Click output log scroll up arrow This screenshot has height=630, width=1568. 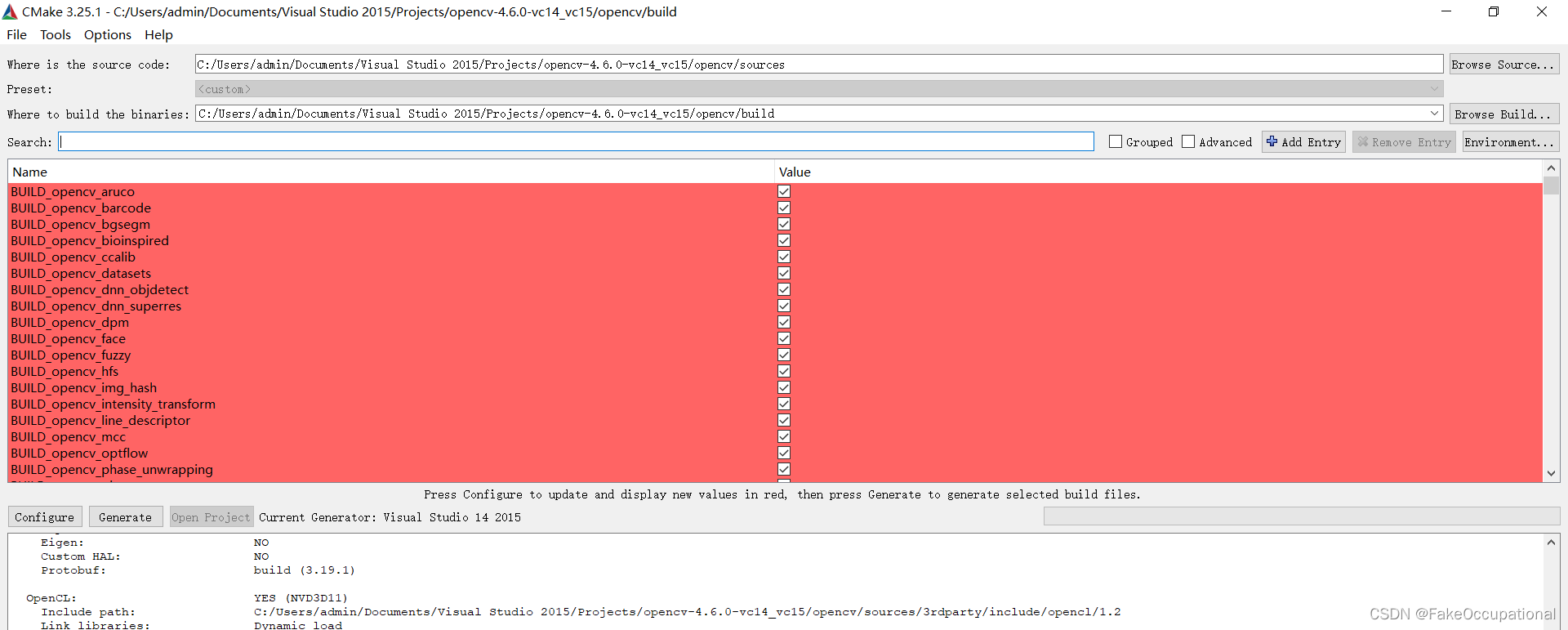coord(1551,542)
